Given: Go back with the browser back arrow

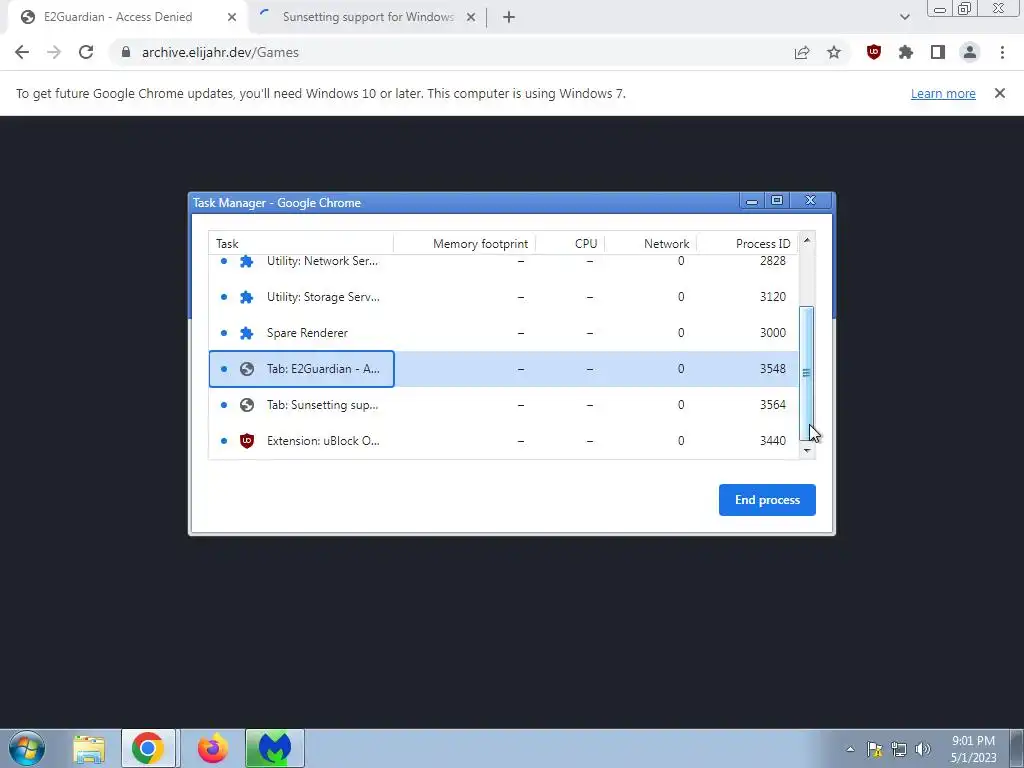Looking at the screenshot, I should (x=22, y=52).
